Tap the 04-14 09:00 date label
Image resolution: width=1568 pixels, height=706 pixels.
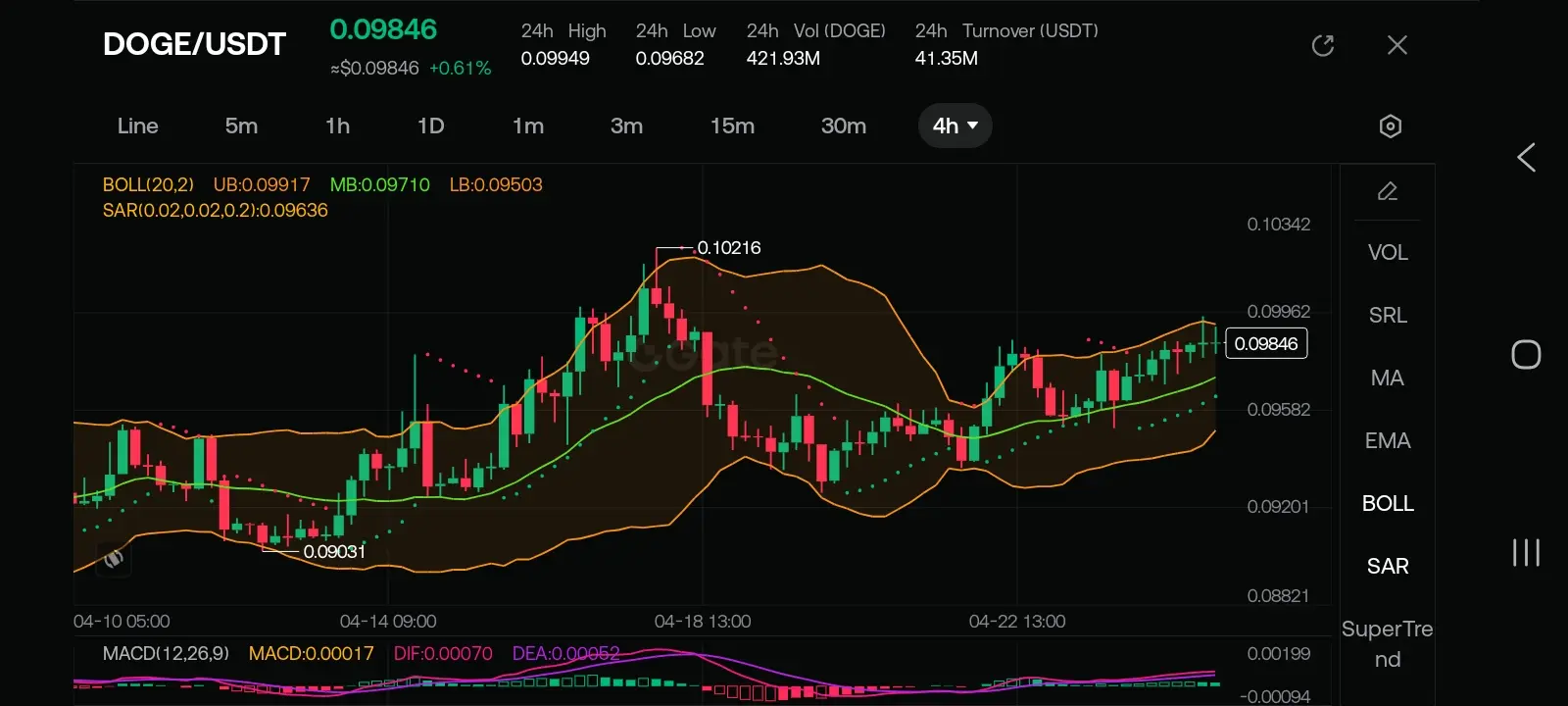388,622
